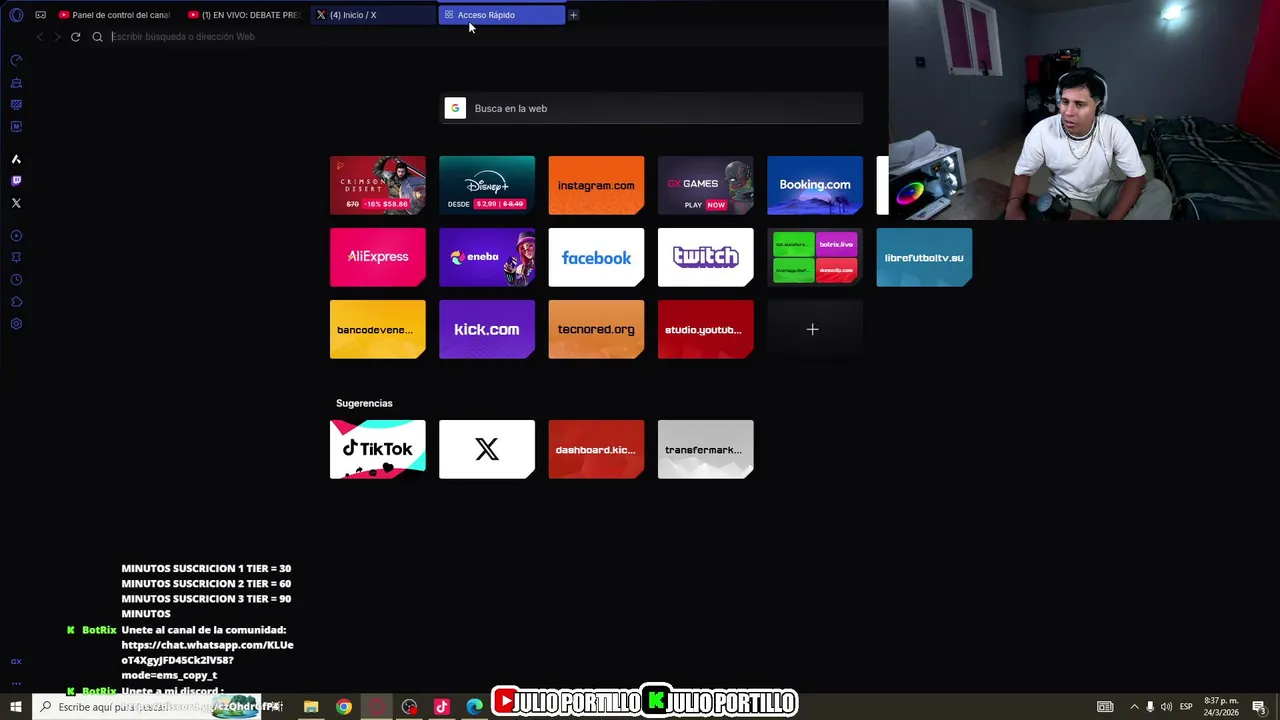This screenshot has width=1280, height=720.
Task: Click the browser forward arrow
Action: (57, 37)
